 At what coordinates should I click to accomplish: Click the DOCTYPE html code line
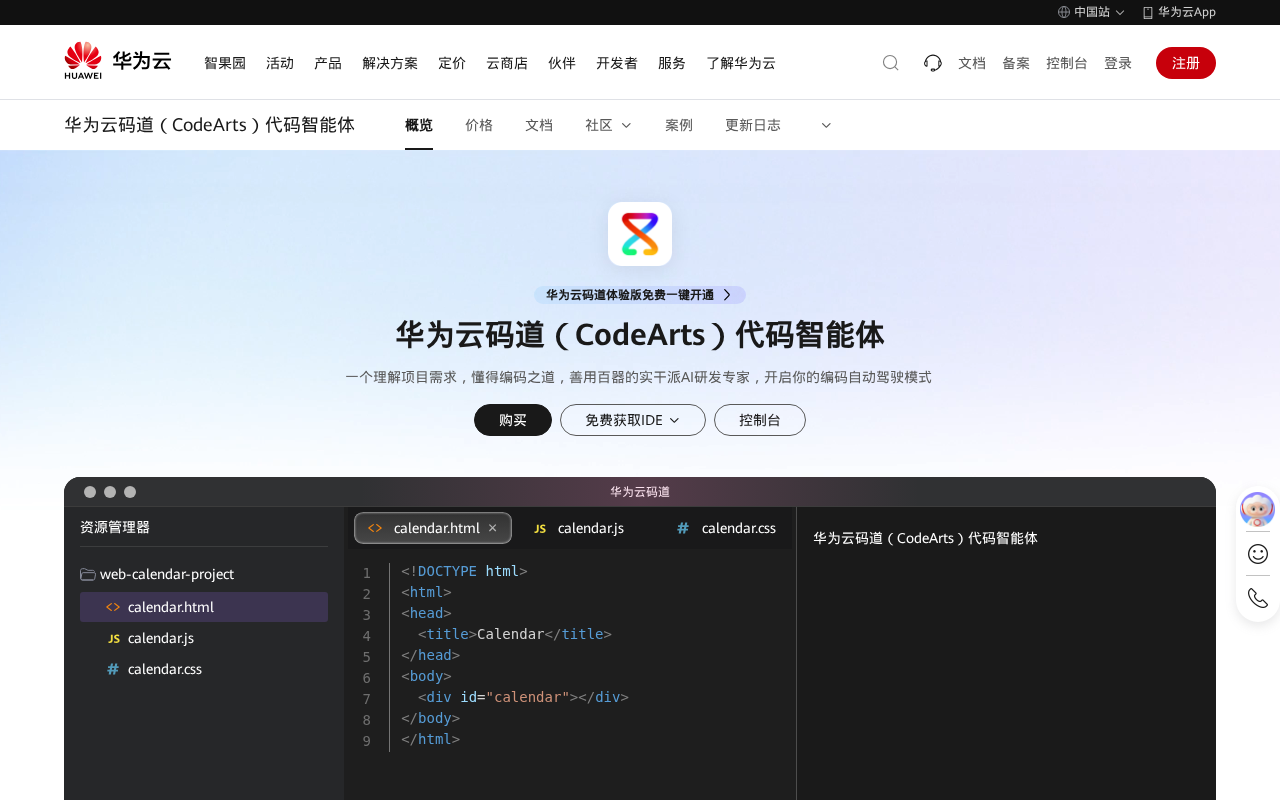point(464,571)
